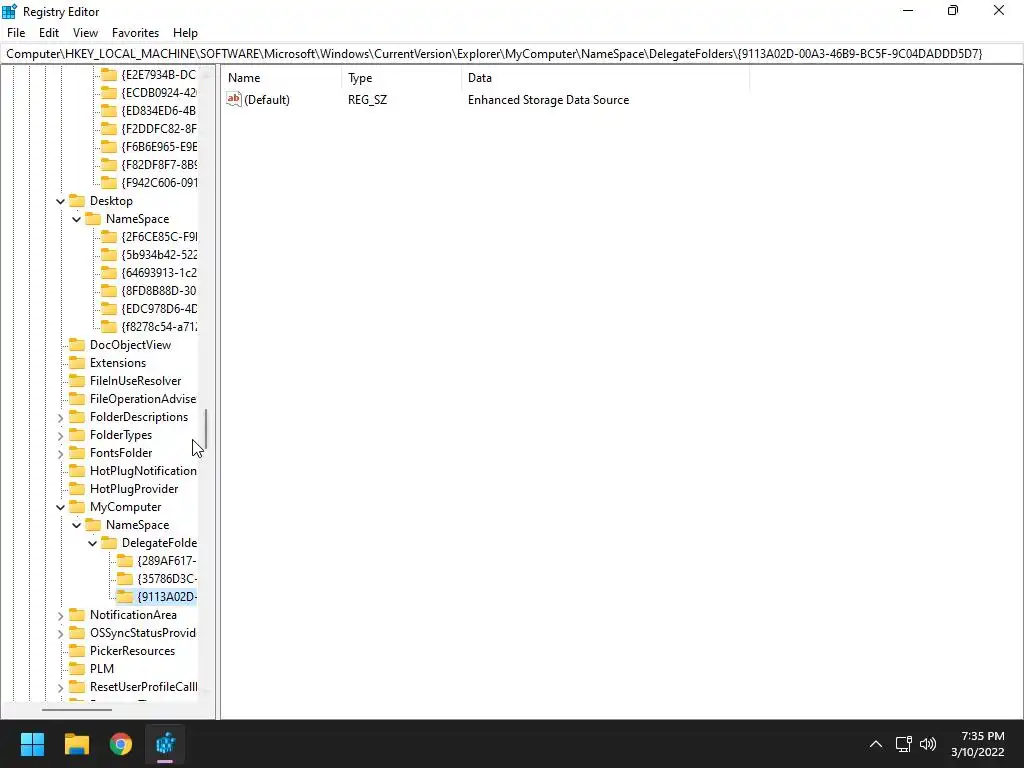Open the volume tray icon
1024x768 pixels.
(x=927, y=744)
